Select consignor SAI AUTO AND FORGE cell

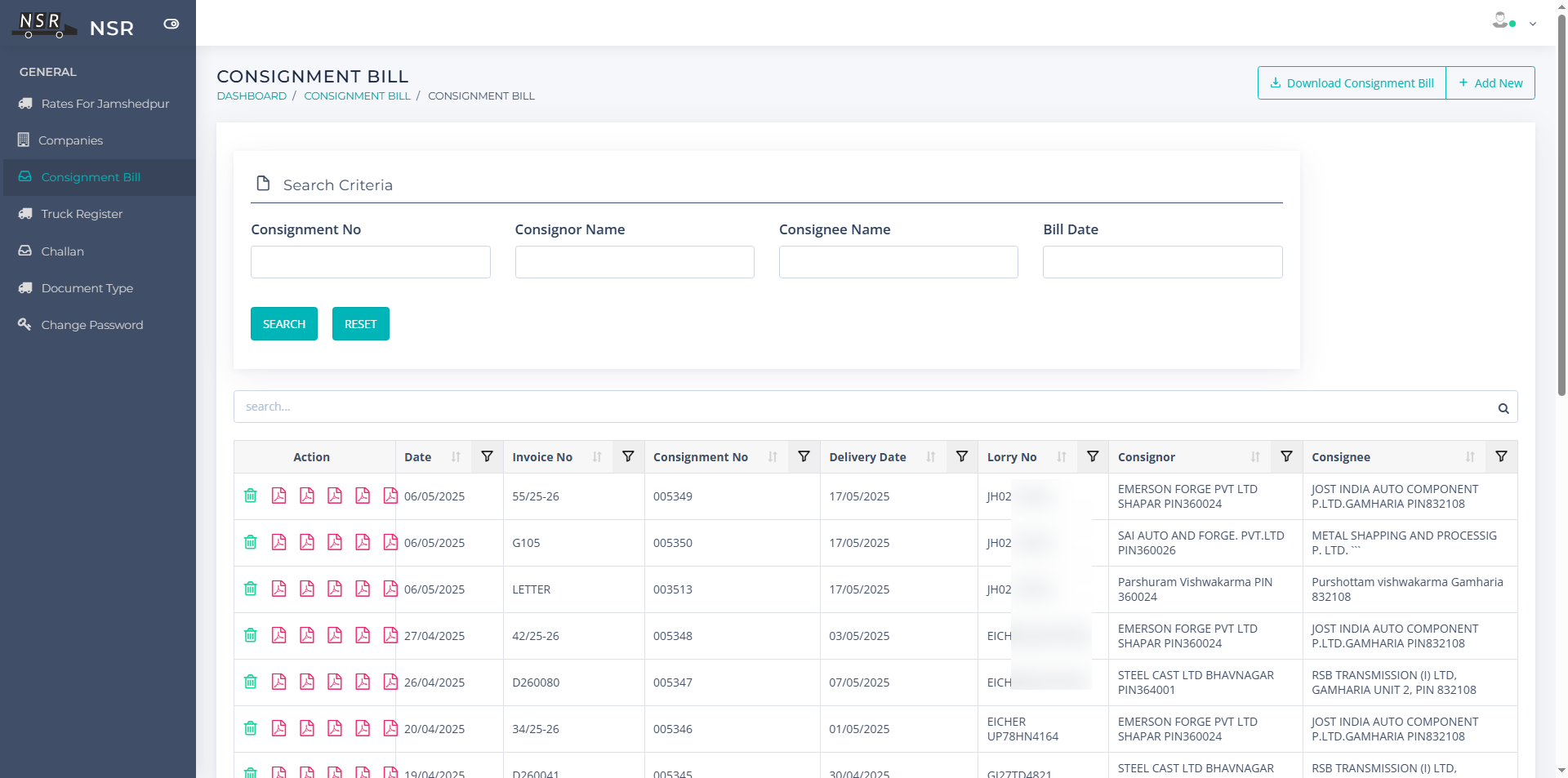pyautogui.click(x=1205, y=543)
